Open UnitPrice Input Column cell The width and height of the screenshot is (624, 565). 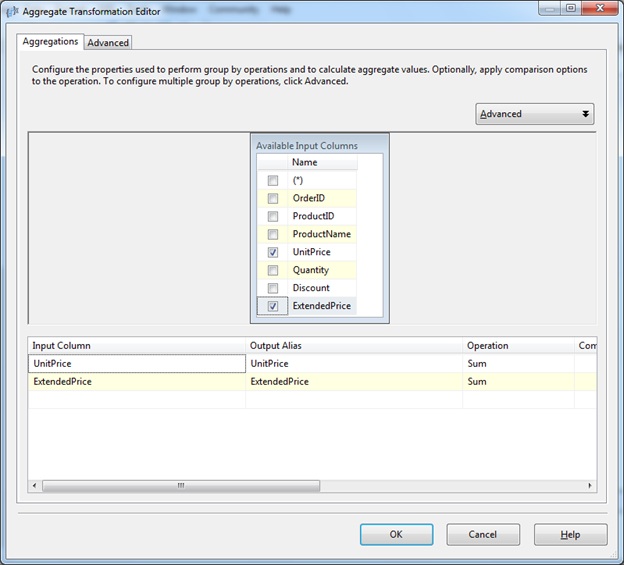[137, 364]
